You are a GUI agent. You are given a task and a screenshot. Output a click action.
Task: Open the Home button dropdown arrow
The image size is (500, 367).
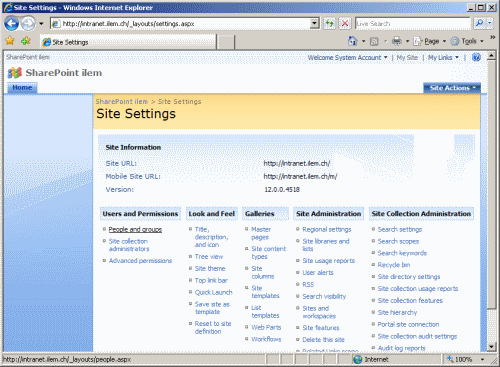pyautogui.click(x=363, y=41)
